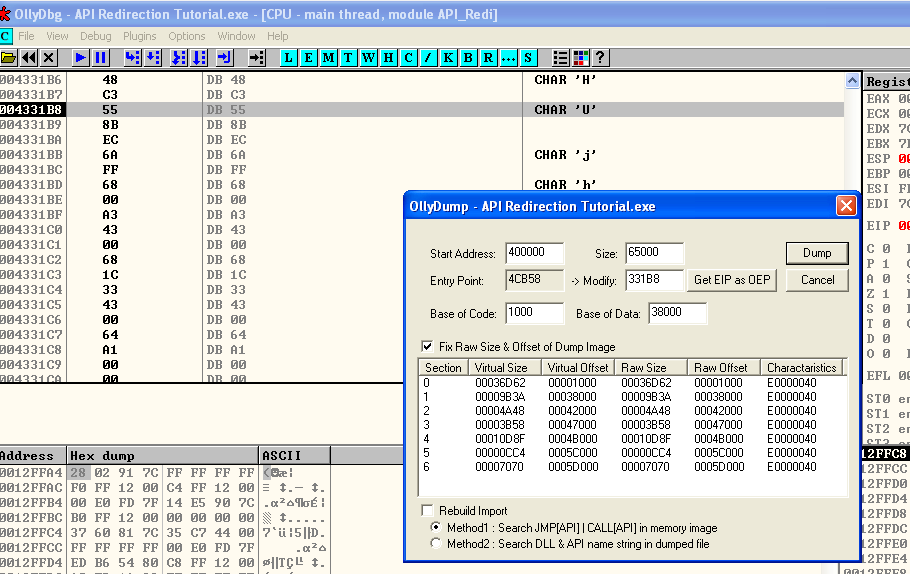The width and height of the screenshot is (910, 574).
Task: Restart the program with the rewind icon
Action: [x=28, y=57]
